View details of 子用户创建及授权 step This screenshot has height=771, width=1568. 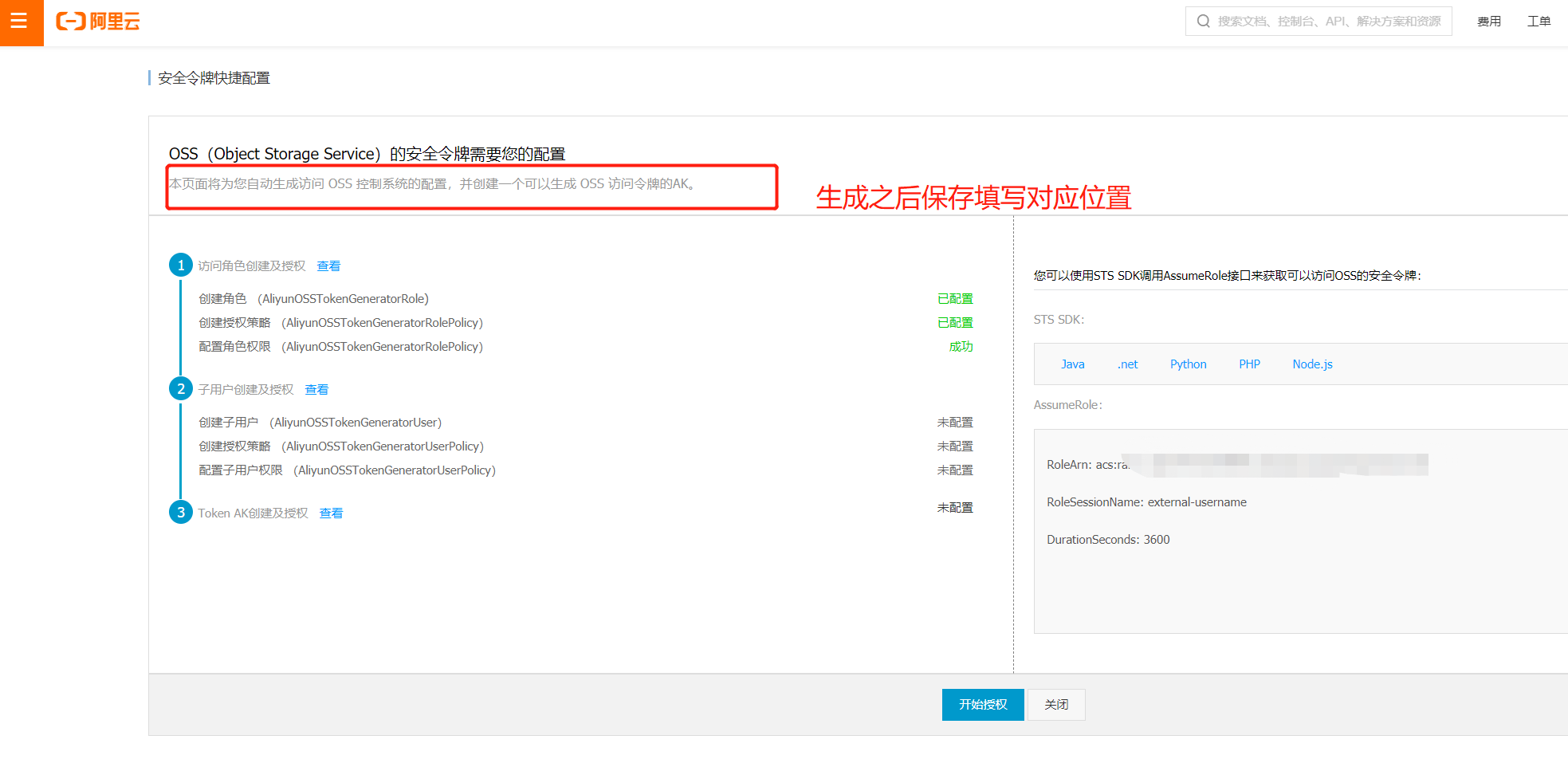[316, 390]
